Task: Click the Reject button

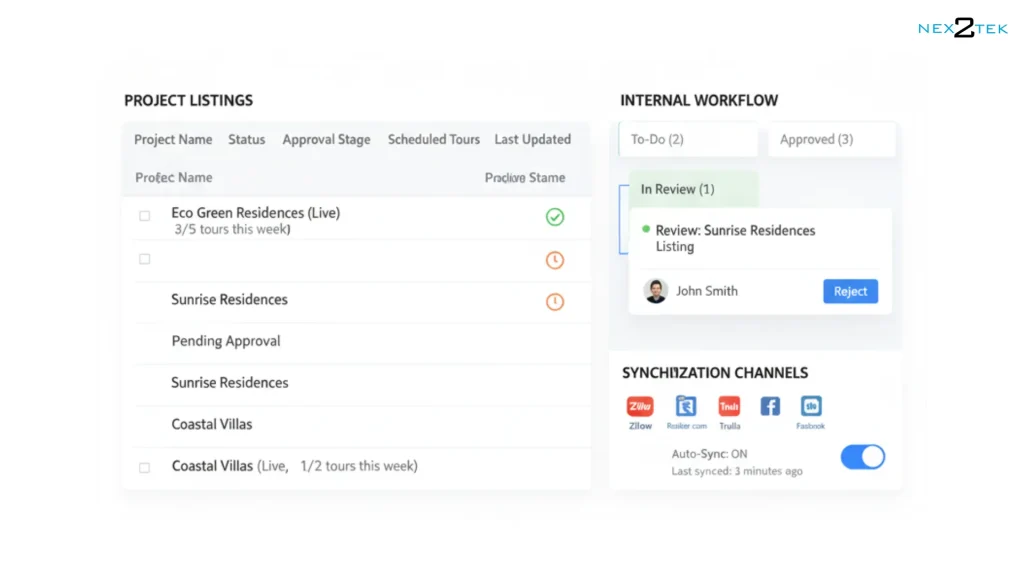Action: coord(850,291)
